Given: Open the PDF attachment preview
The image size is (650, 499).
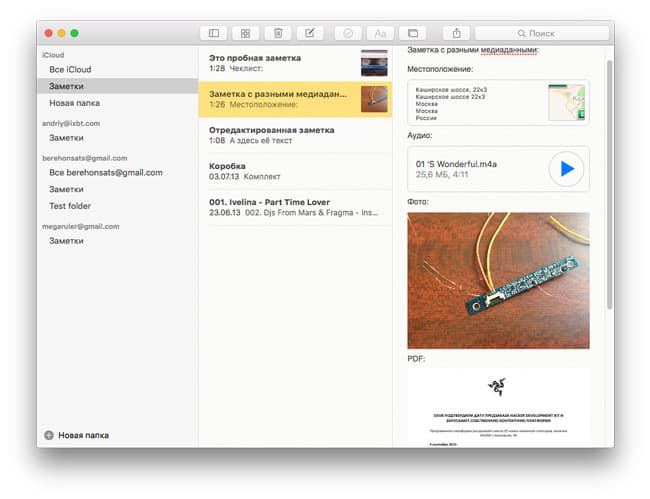Looking at the screenshot, I should [498, 408].
